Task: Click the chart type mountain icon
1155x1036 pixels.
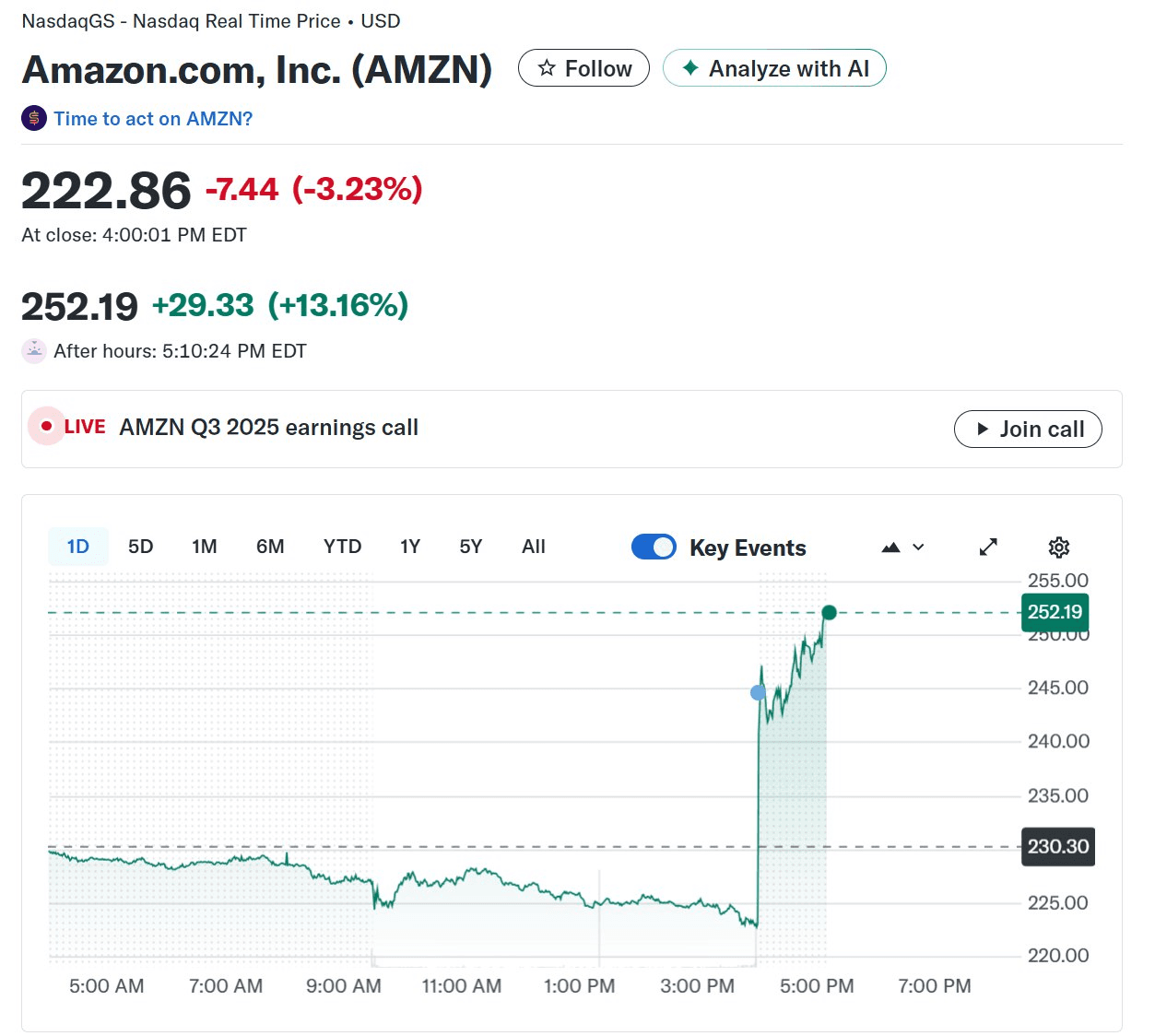Action: point(890,547)
